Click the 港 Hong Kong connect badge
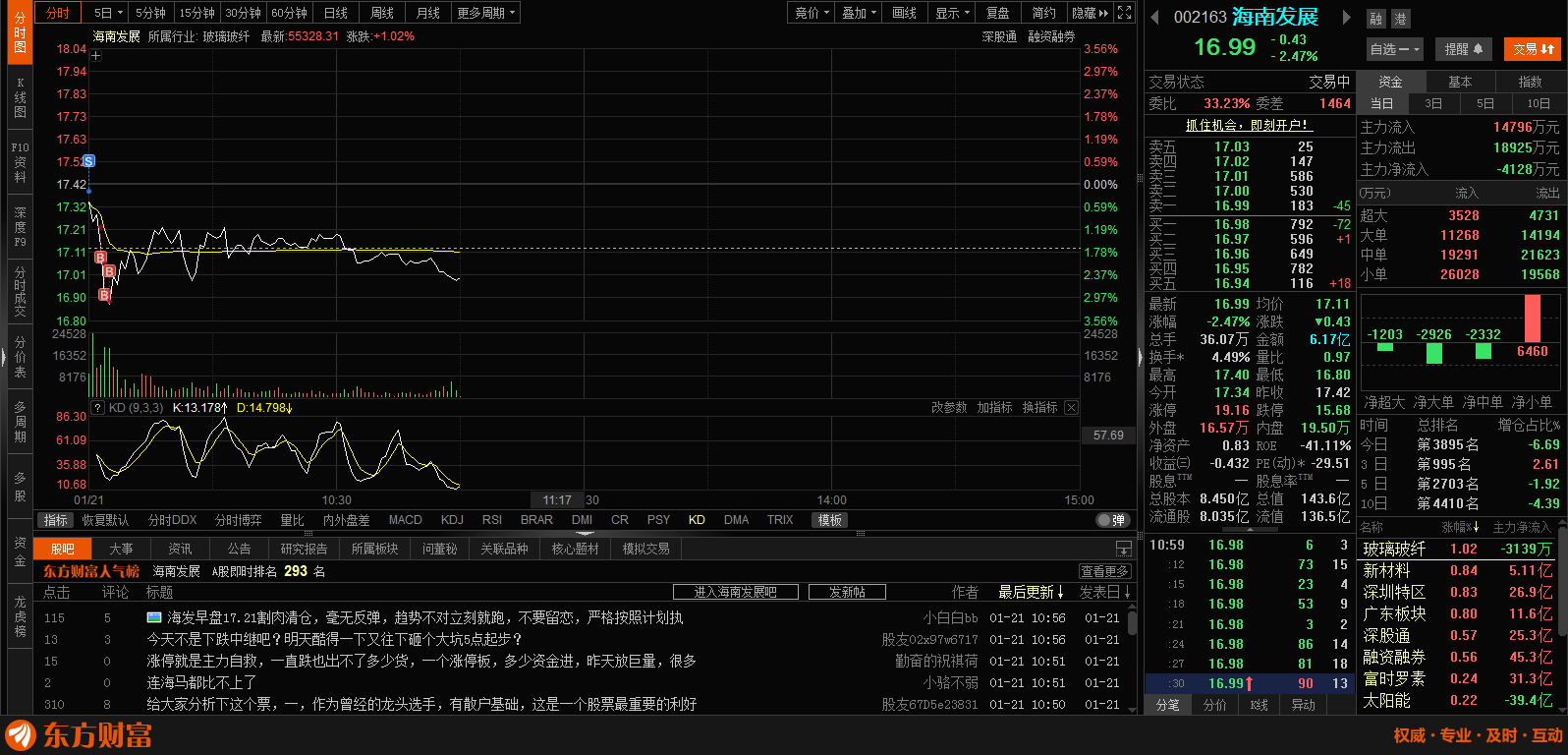The image size is (1568, 755). 1400,18
